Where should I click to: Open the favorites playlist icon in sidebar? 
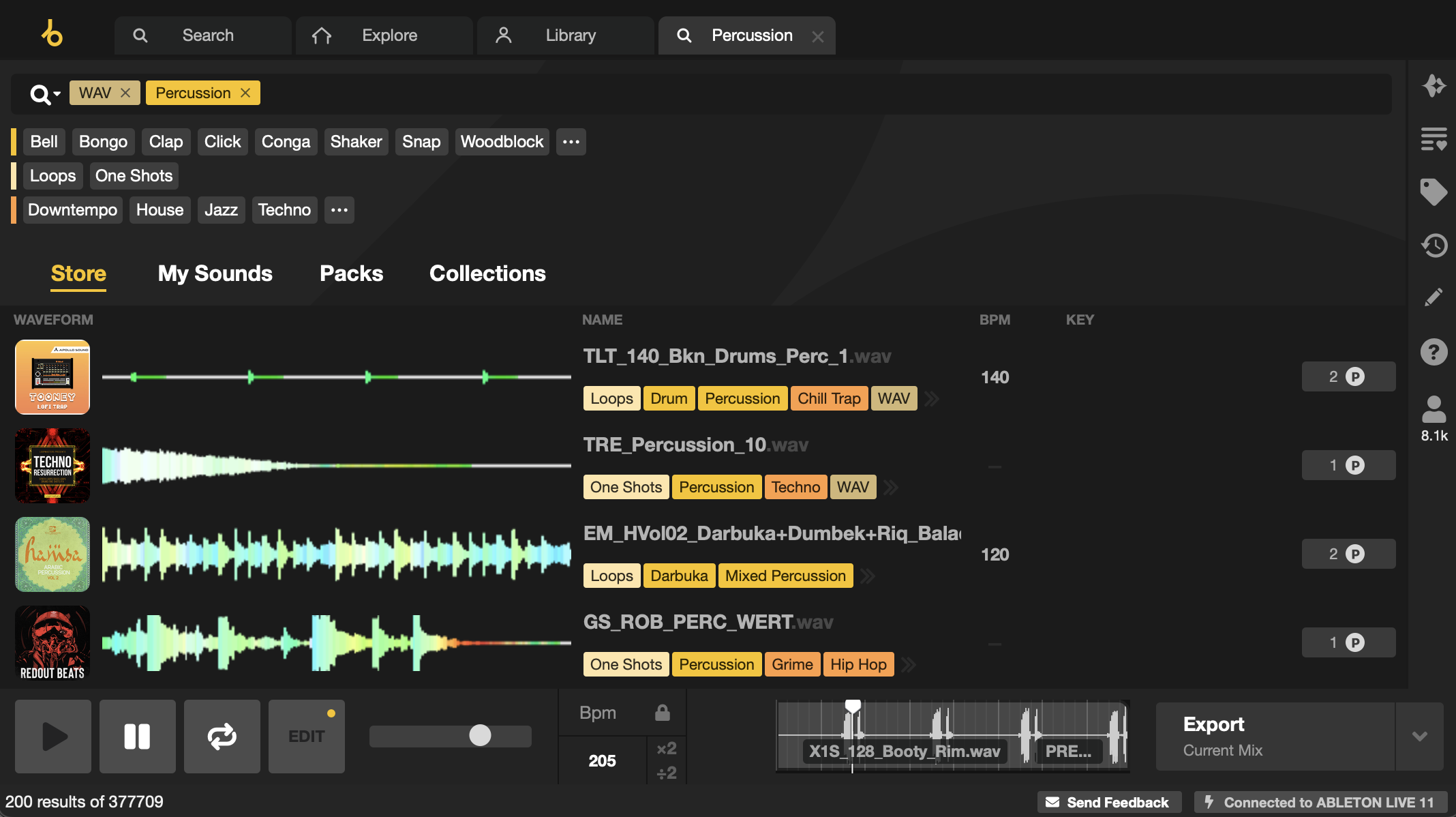click(x=1434, y=139)
